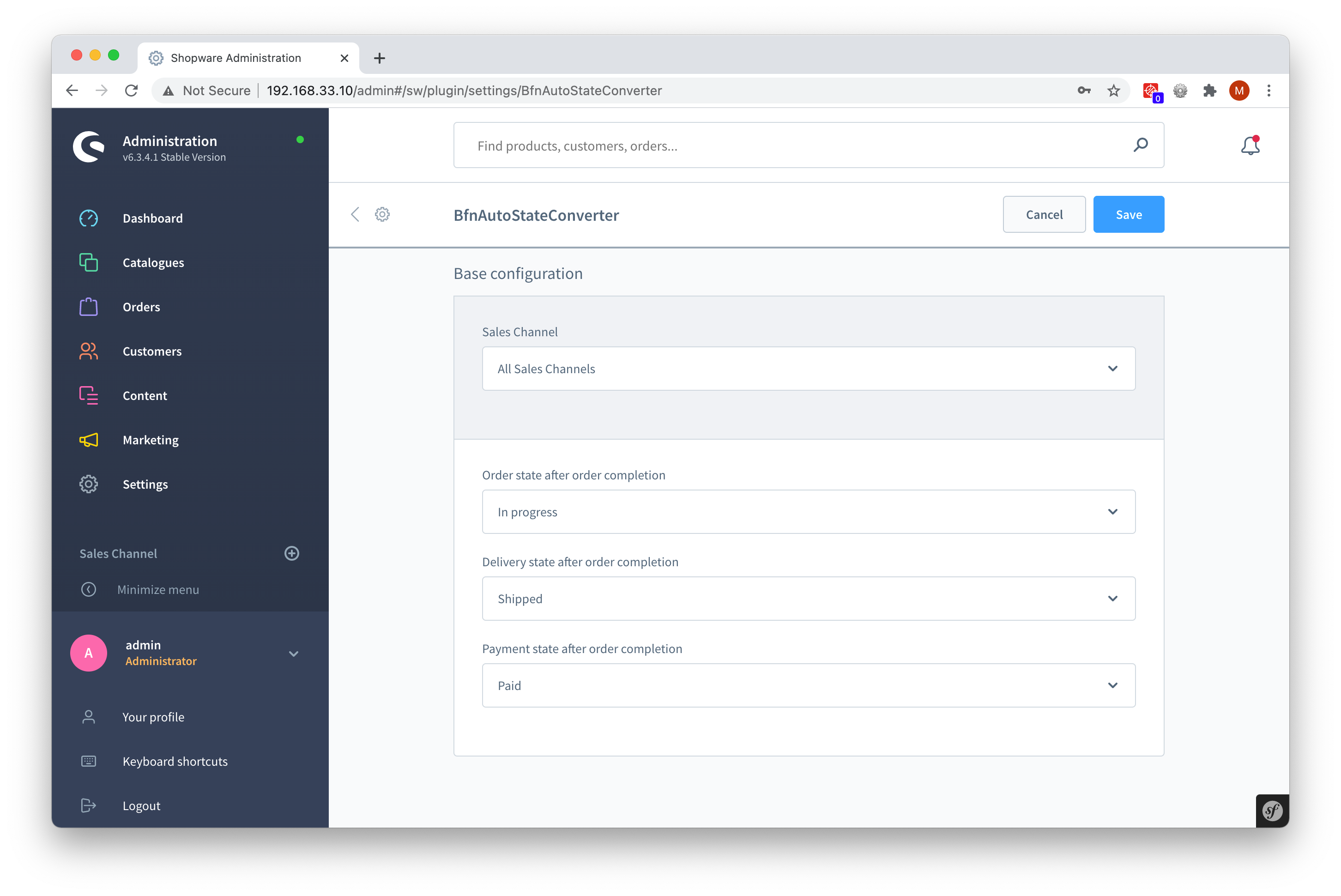The height and width of the screenshot is (896, 1341).
Task: Click the Orders navigation icon
Action: pyautogui.click(x=88, y=306)
